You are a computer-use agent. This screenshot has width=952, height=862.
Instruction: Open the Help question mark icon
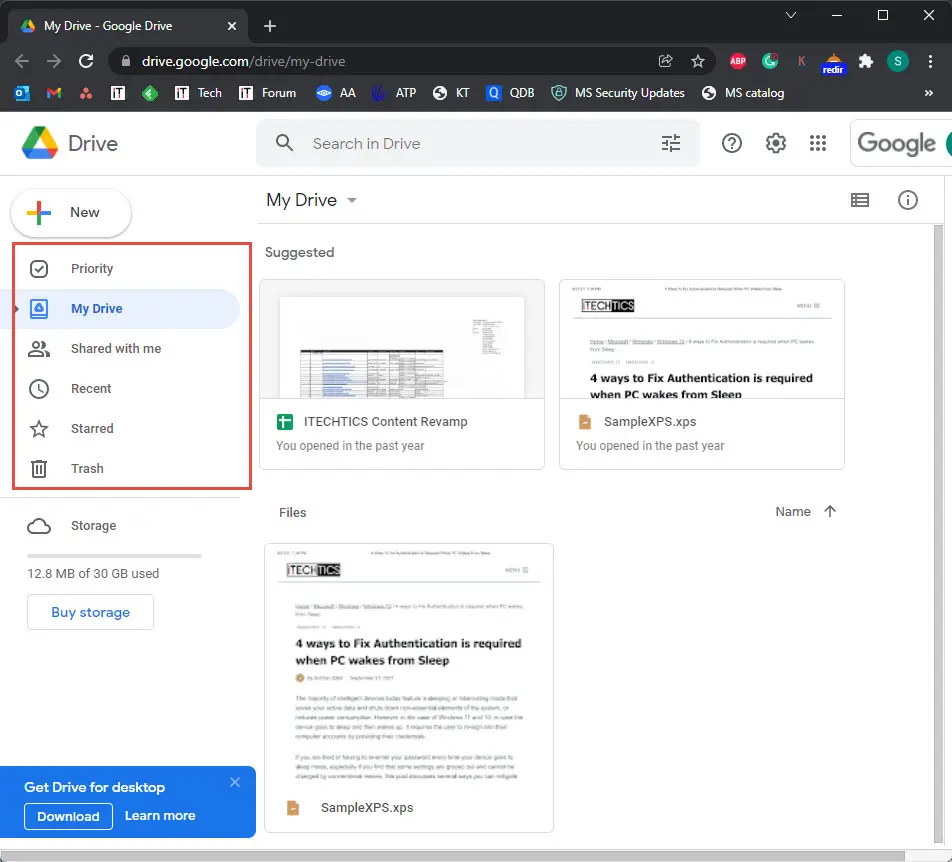pos(732,144)
